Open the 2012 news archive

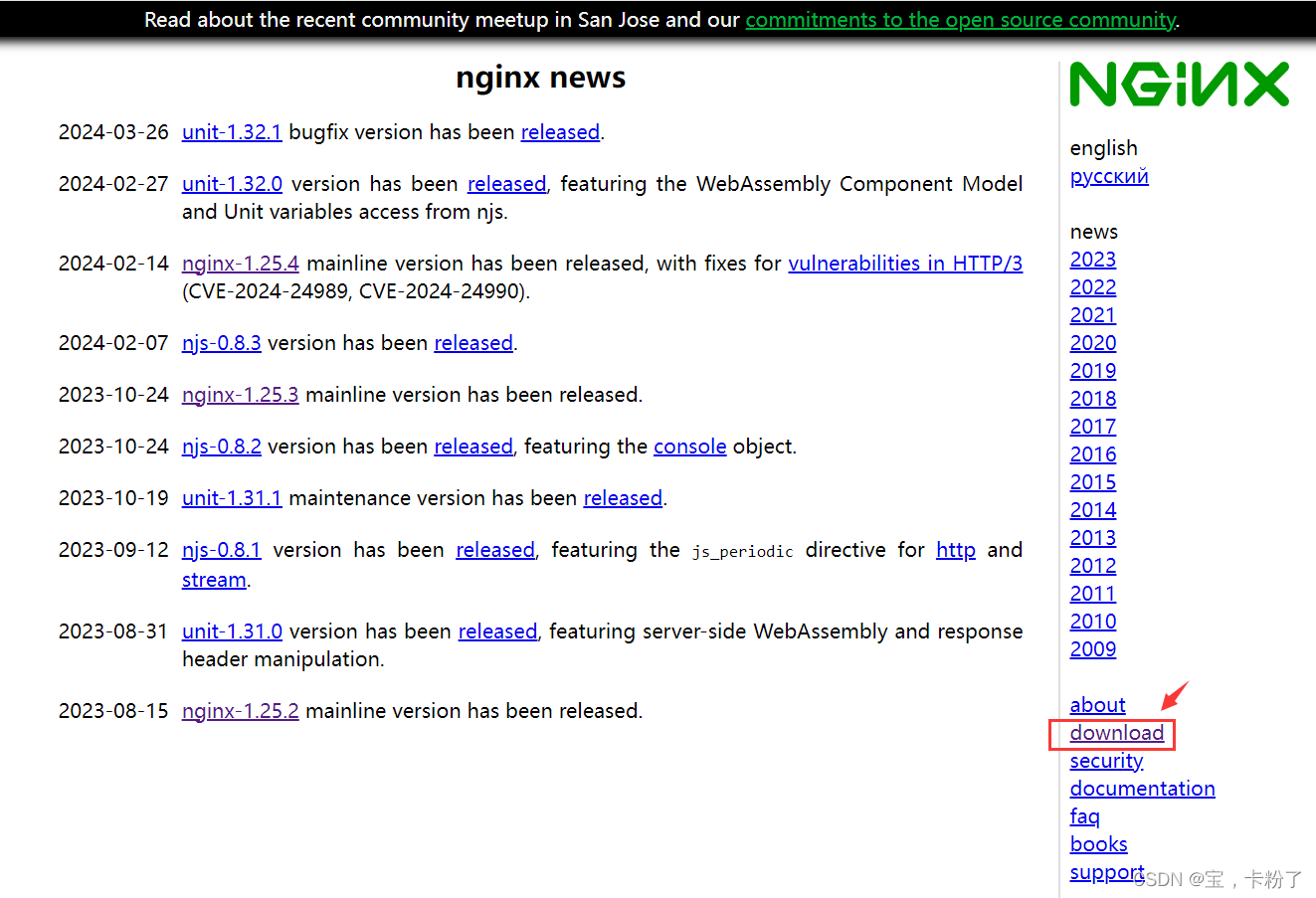point(1093,566)
